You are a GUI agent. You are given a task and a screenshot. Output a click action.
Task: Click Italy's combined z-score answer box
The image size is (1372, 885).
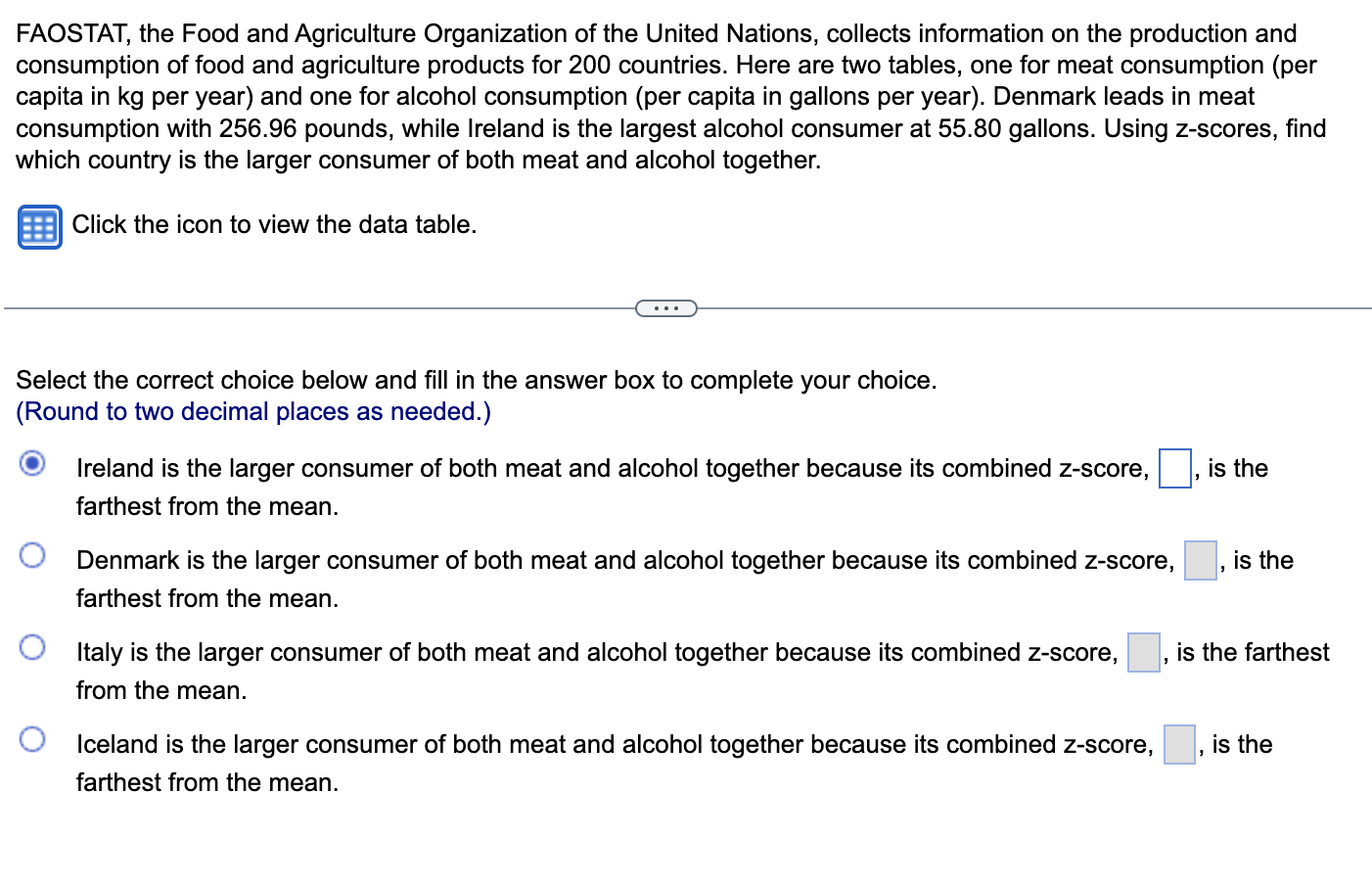click(1142, 653)
